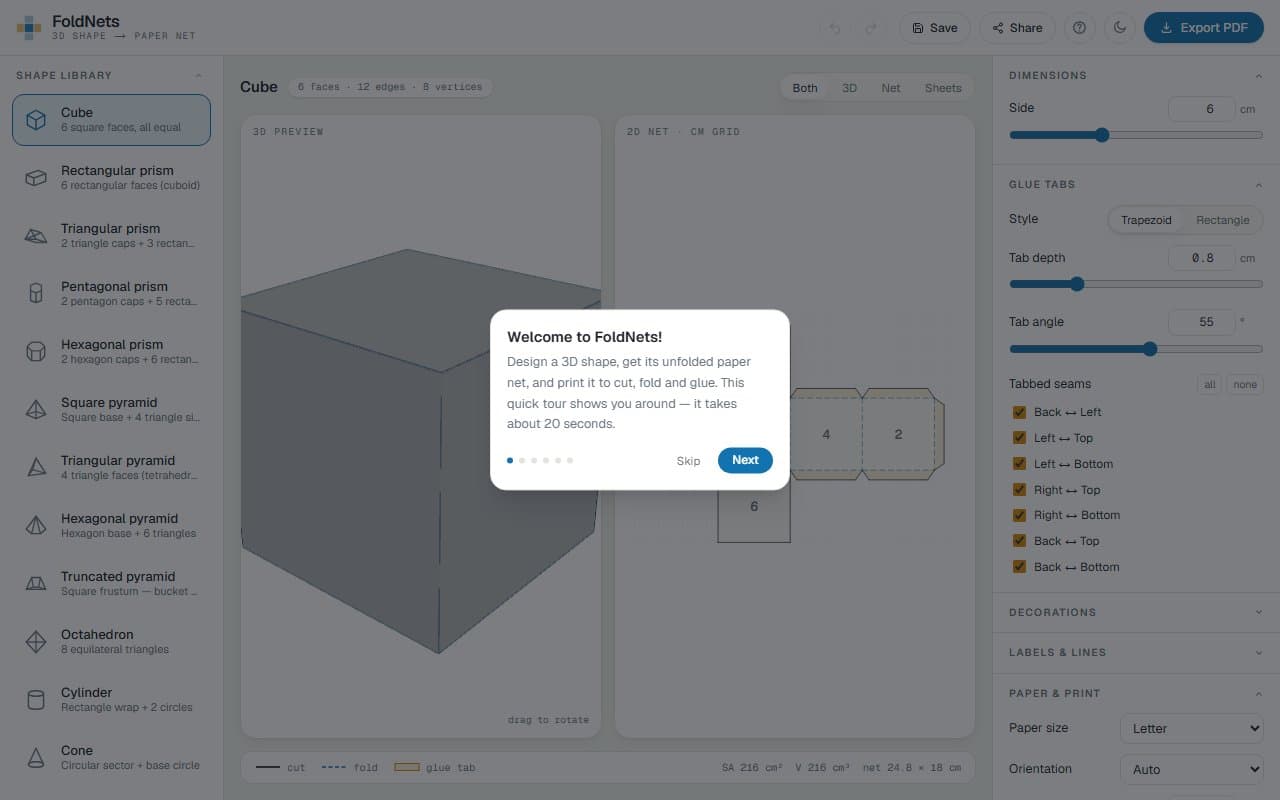
Task: Select Triangular prism shape icon
Action: click(36, 236)
